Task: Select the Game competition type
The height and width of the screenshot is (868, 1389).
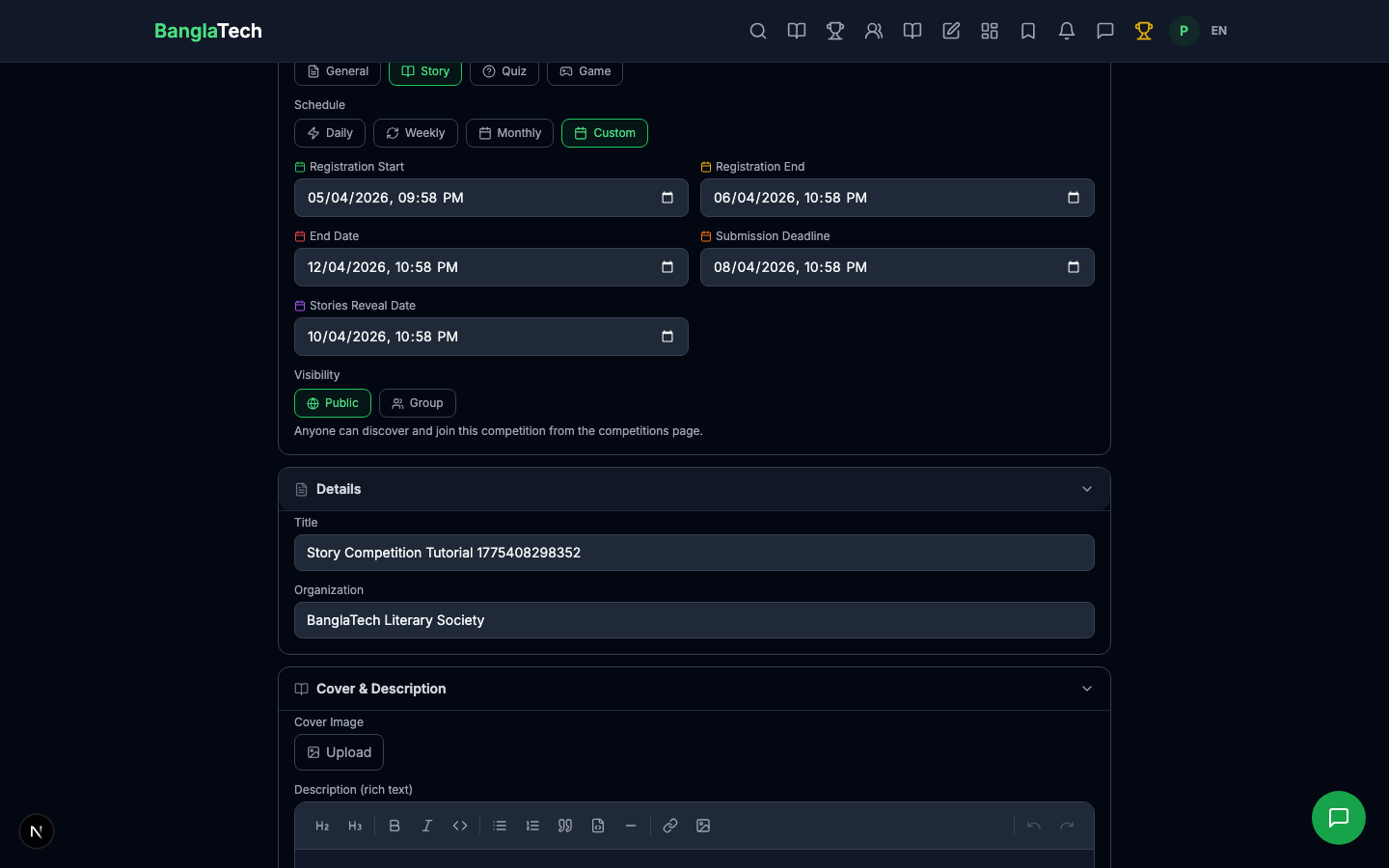Action: (585, 71)
